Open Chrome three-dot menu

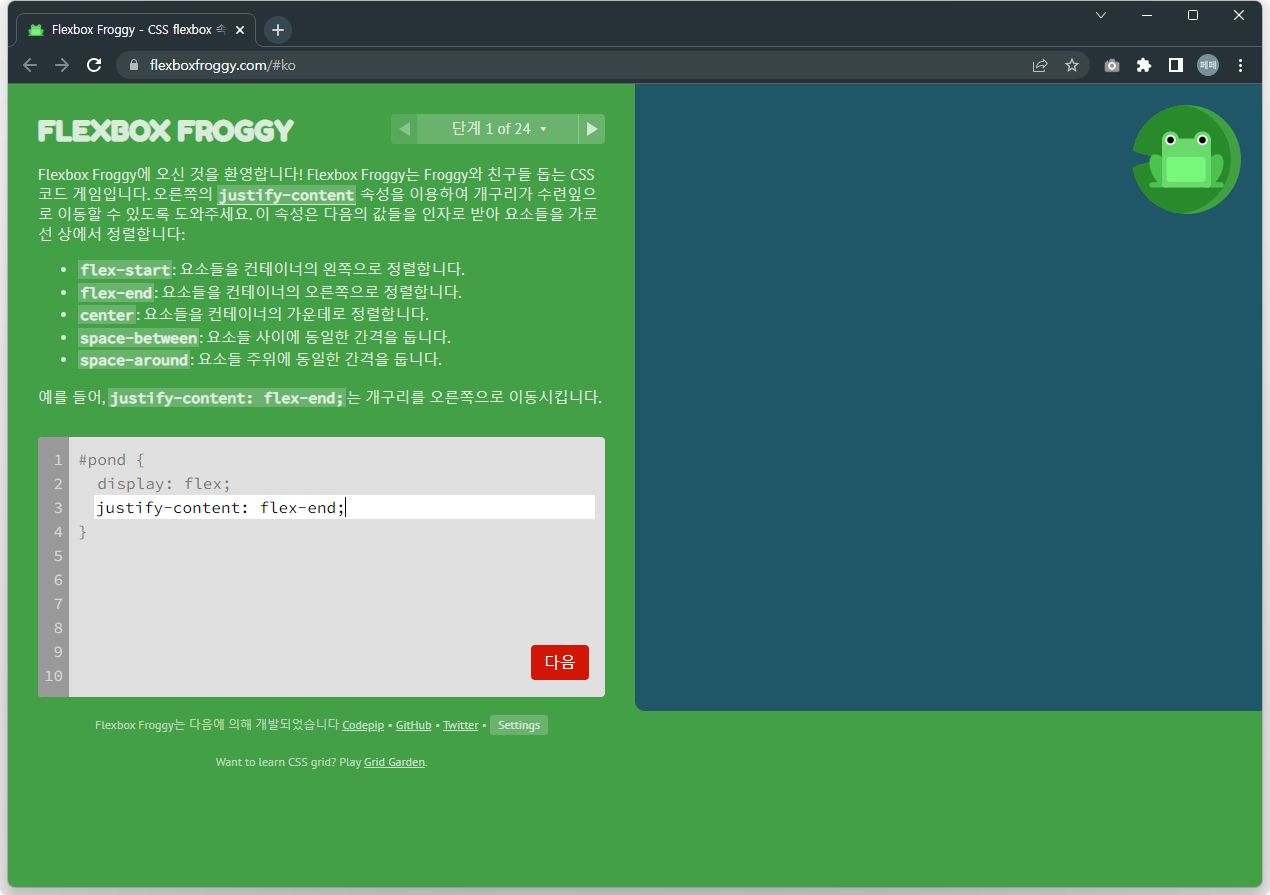[x=1241, y=65]
